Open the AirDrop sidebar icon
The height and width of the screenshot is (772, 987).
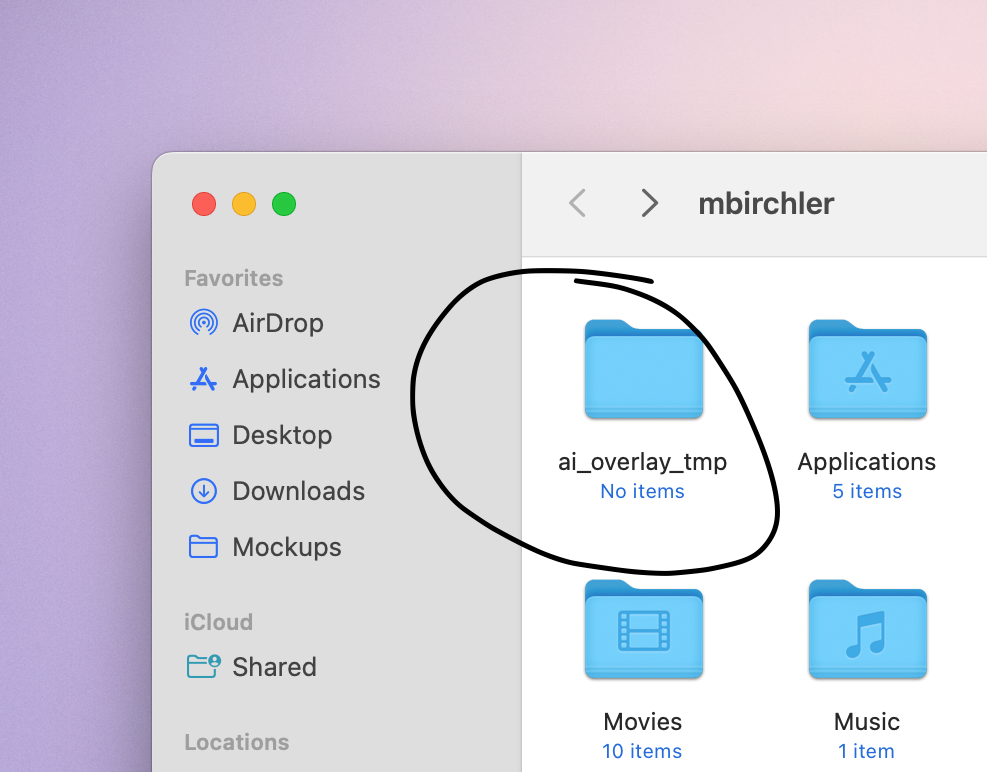(203, 322)
